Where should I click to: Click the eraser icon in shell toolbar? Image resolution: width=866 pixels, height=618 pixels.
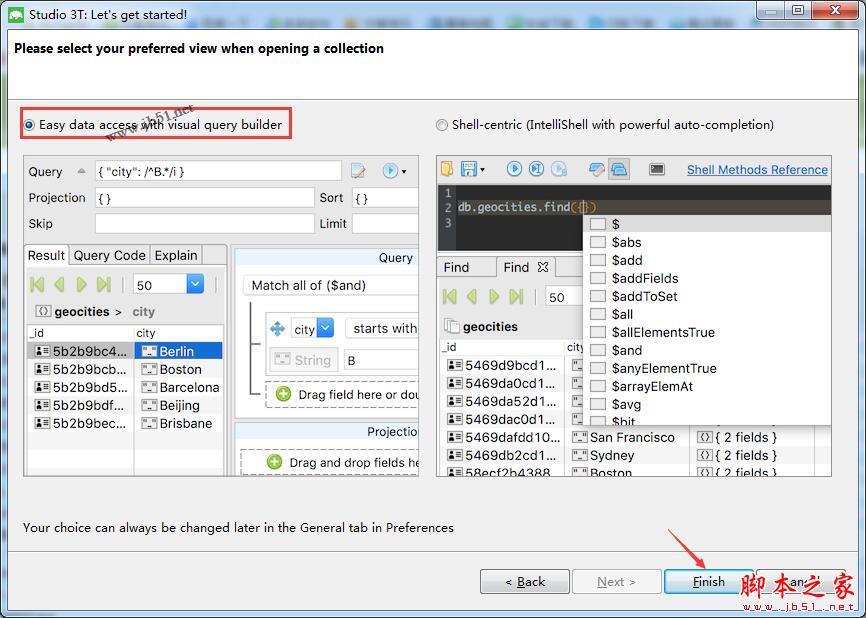point(596,169)
